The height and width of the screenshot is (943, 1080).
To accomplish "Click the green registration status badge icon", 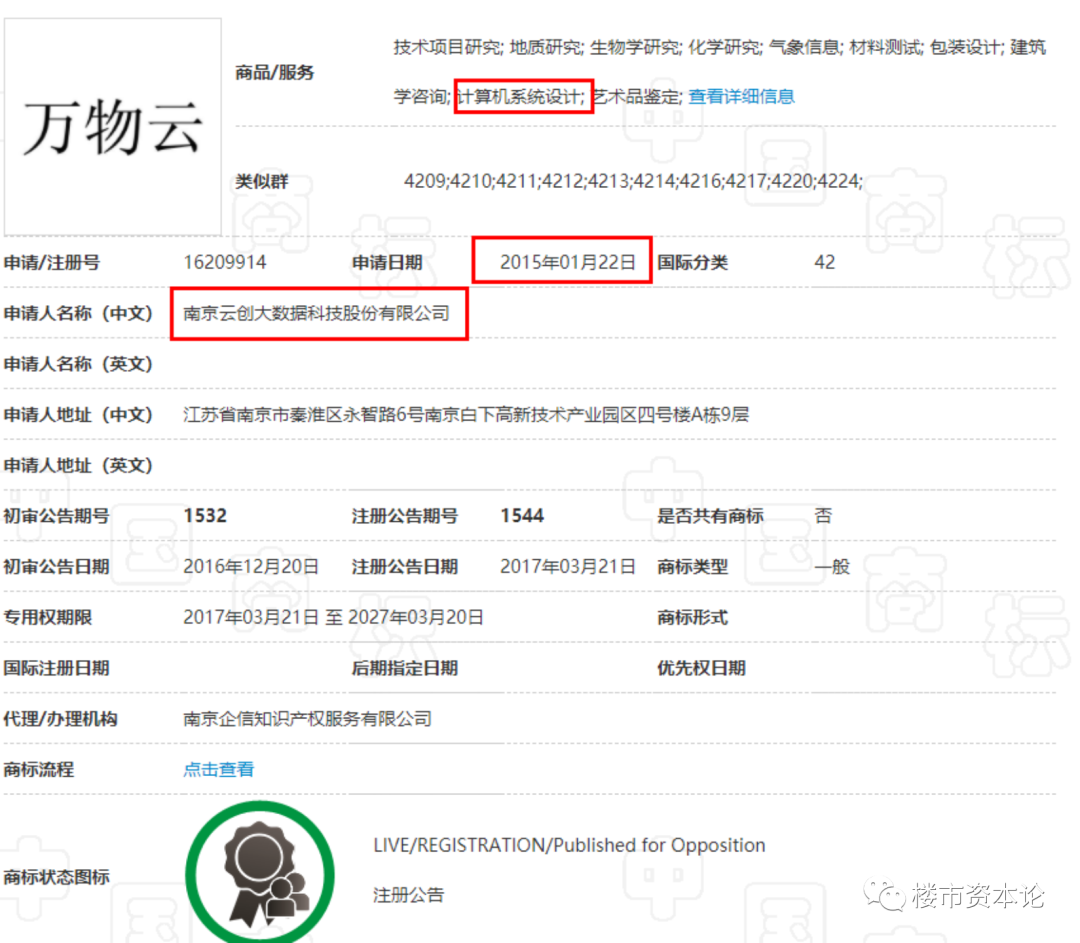I will (x=260, y=873).
